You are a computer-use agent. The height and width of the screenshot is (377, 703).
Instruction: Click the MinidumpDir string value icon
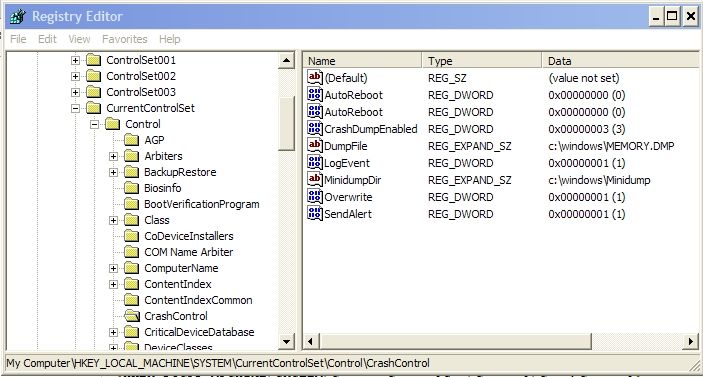(x=315, y=179)
